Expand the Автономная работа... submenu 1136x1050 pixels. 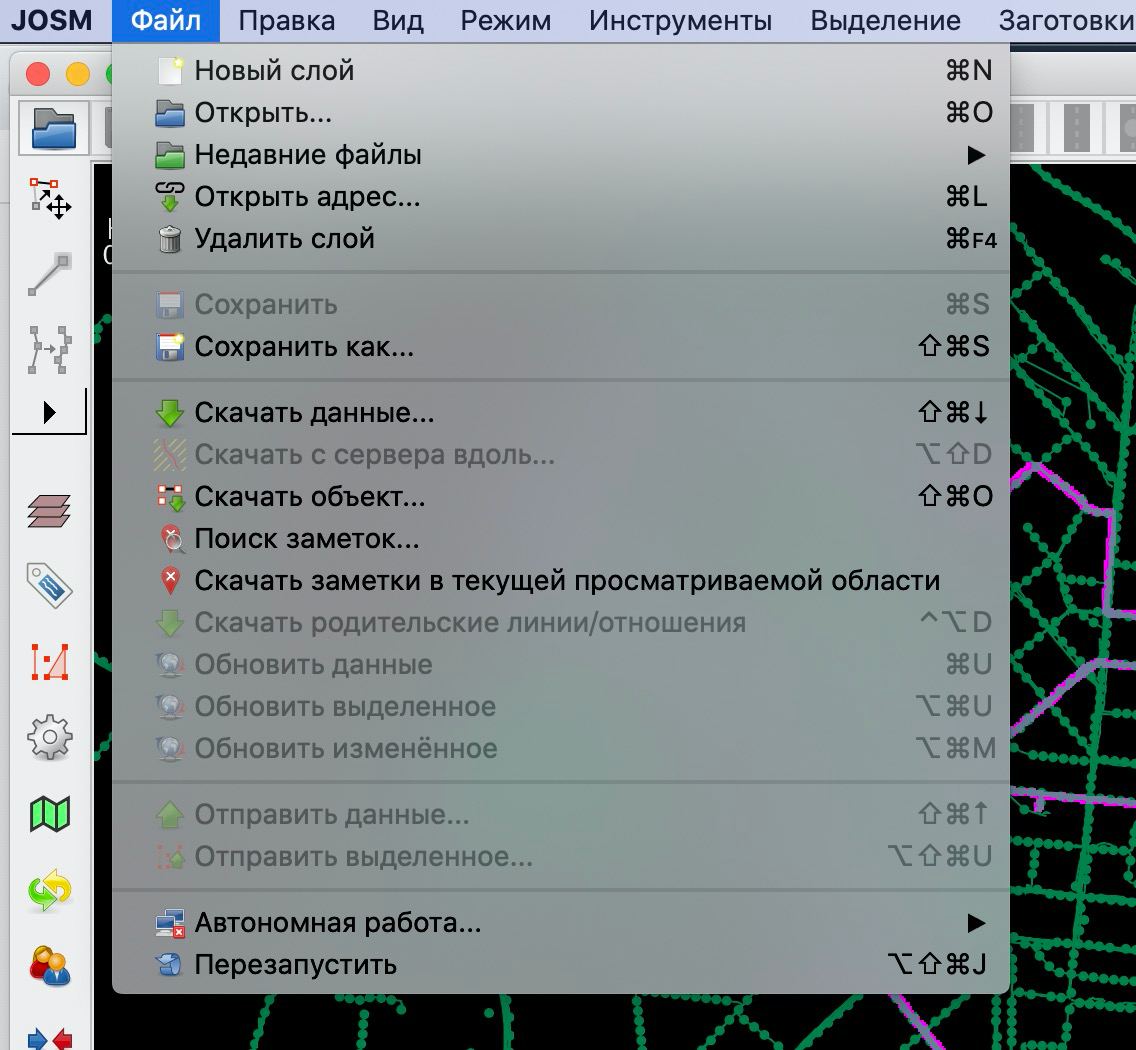coord(561,922)
